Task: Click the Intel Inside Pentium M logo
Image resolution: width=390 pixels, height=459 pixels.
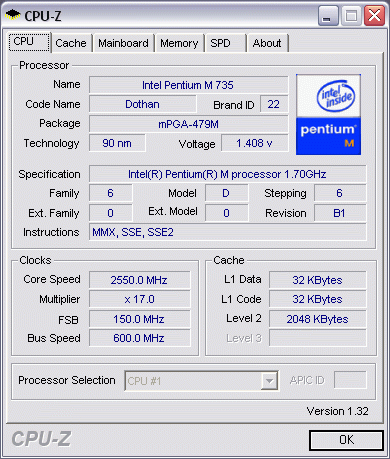Action: coord(328,114)
